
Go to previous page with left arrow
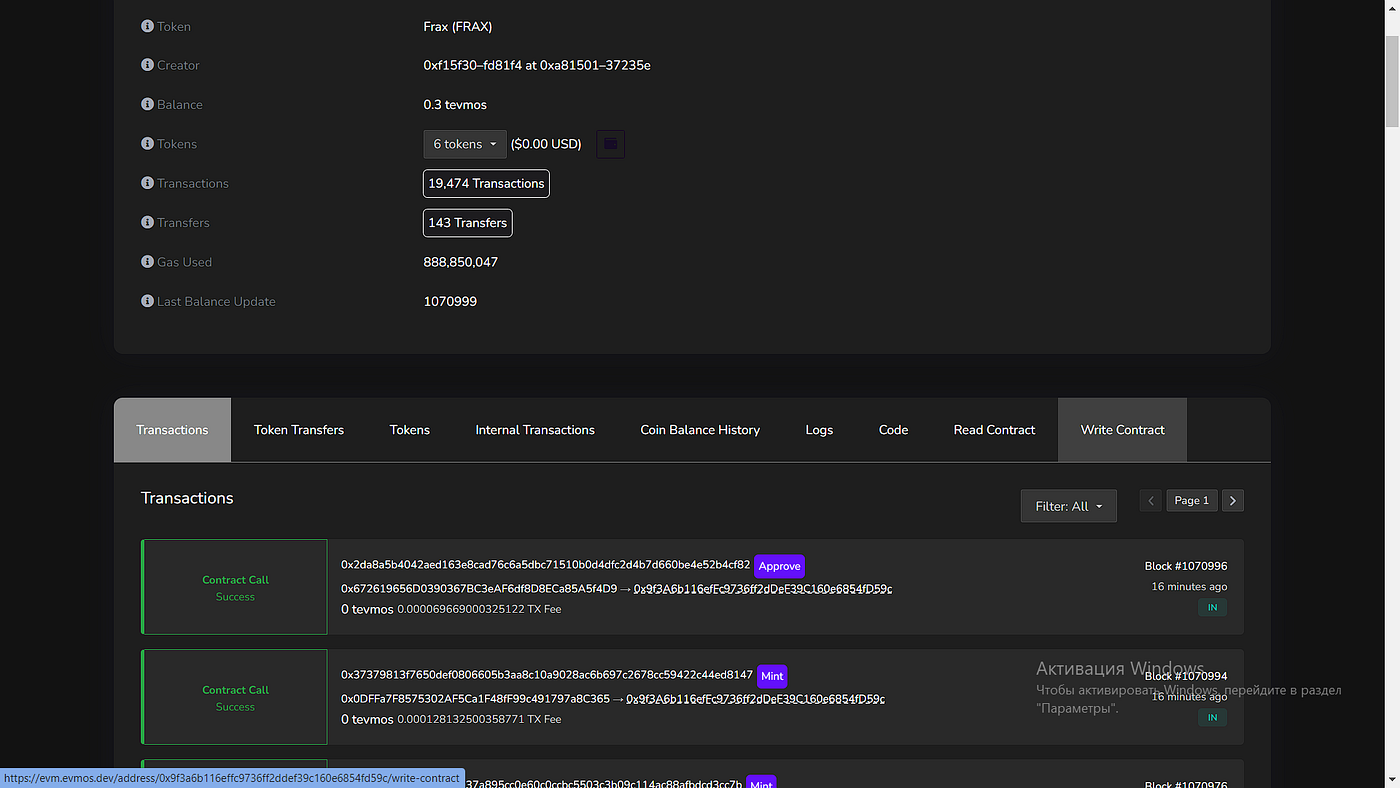coord(1151,500)
